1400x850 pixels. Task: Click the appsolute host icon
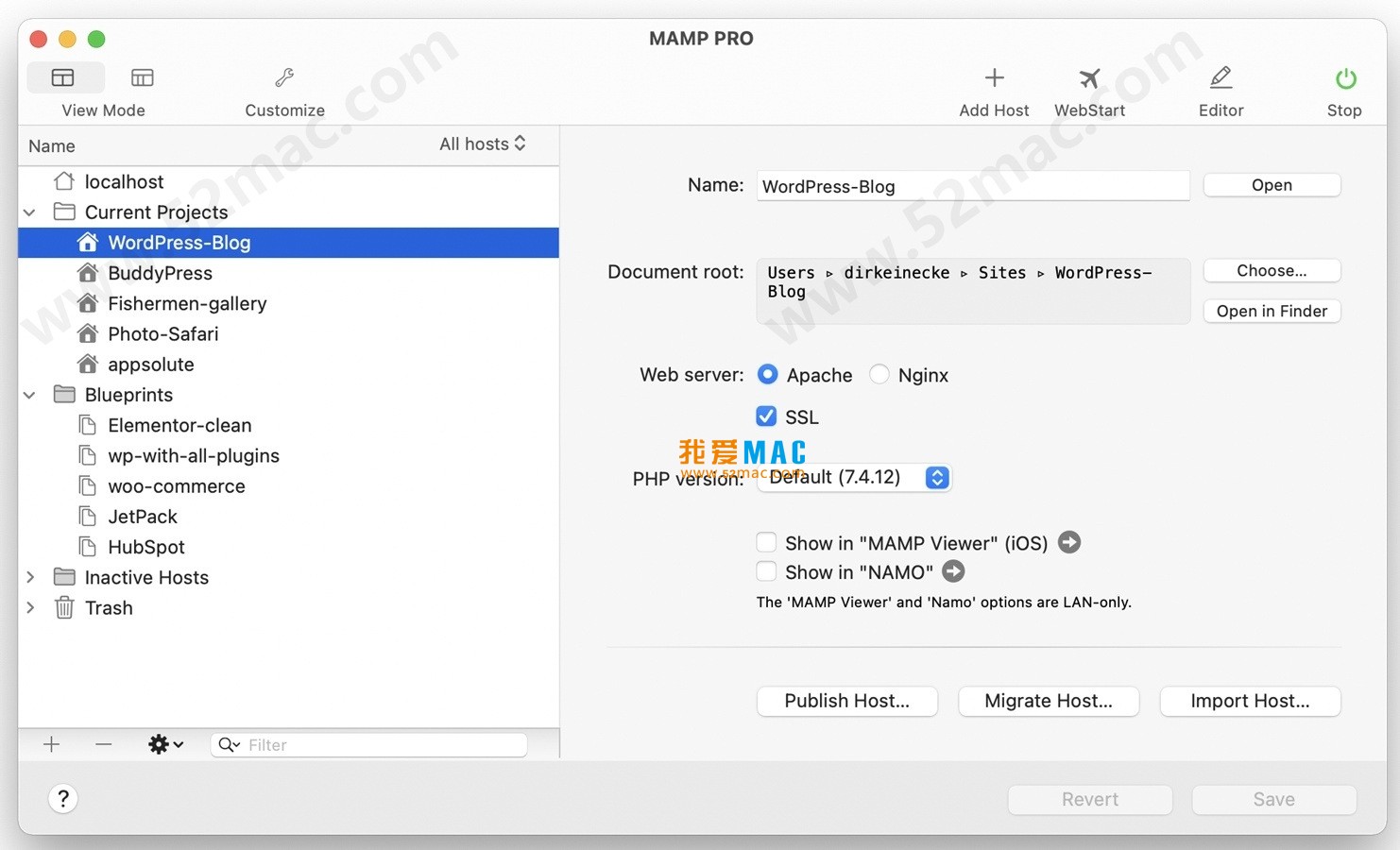click(88, 364)
